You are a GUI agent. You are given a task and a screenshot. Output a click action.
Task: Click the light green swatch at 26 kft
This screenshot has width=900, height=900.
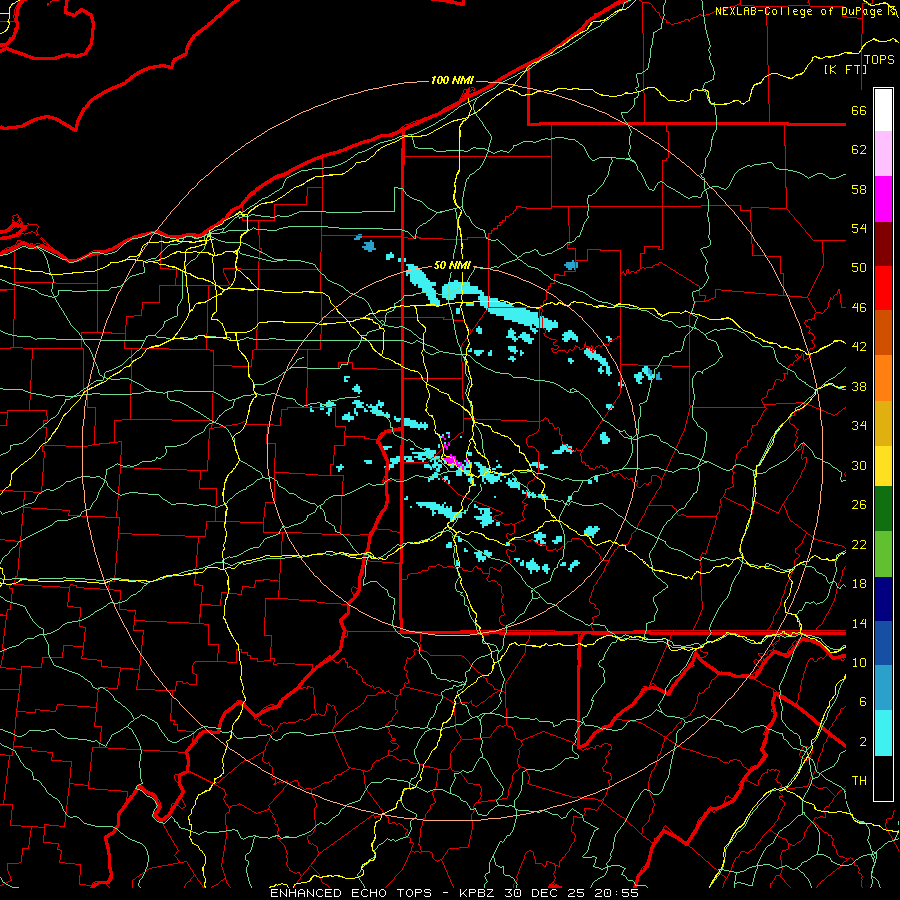click(x=883, y=554)
